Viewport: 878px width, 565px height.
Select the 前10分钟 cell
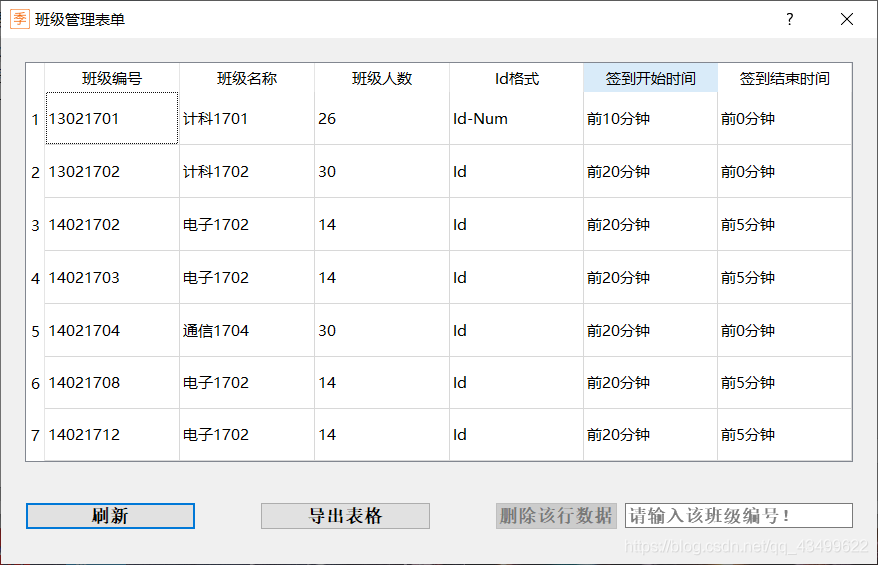(650, 119)
